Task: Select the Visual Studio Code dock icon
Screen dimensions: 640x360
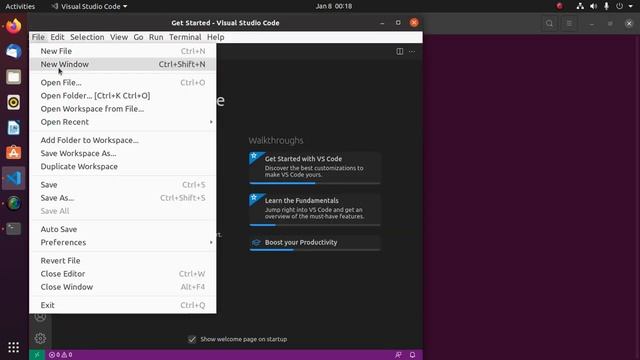Action: (x=13, y=178)
